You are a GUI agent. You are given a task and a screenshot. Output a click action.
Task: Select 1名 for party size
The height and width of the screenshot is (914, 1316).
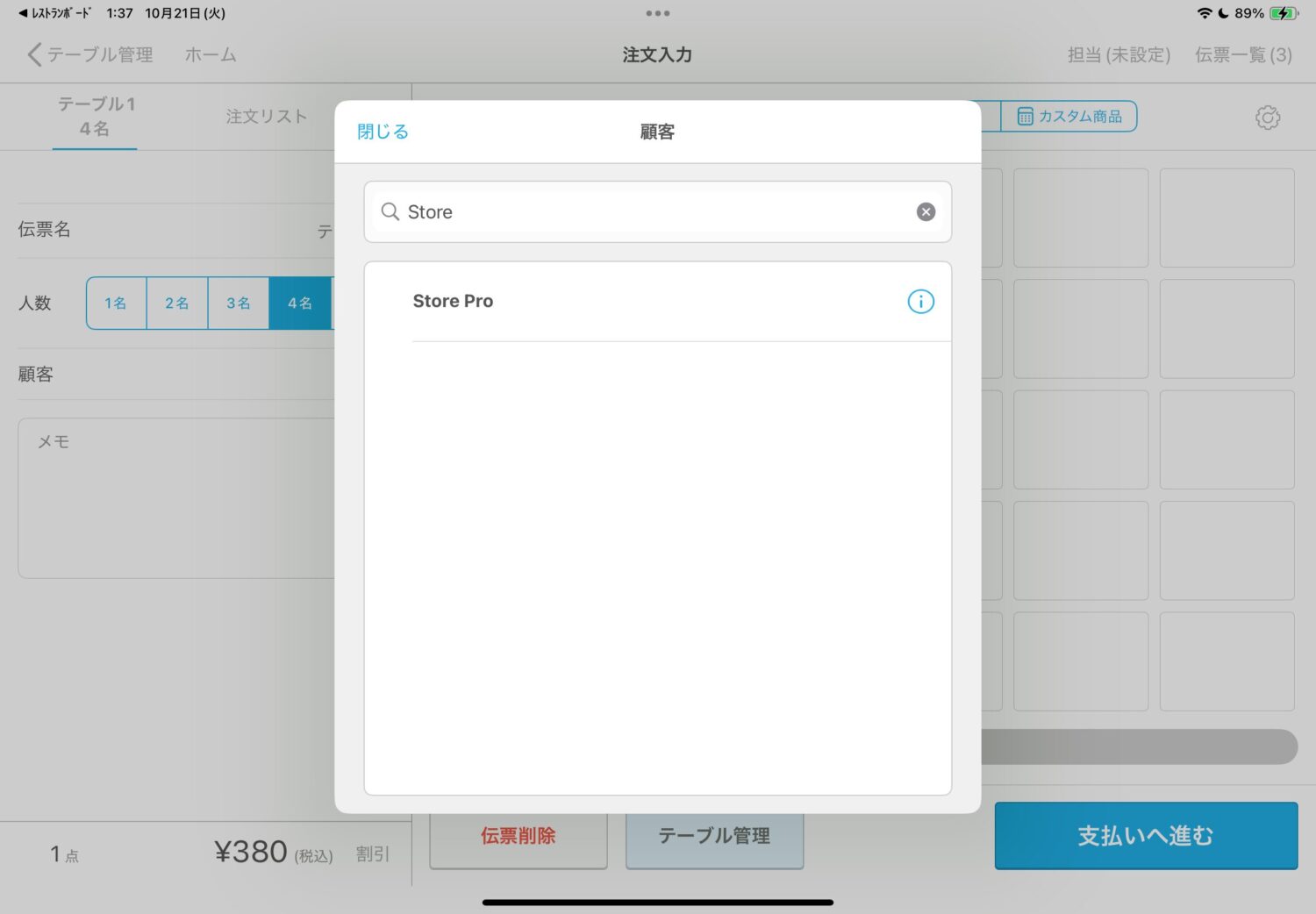click(116, 303)
